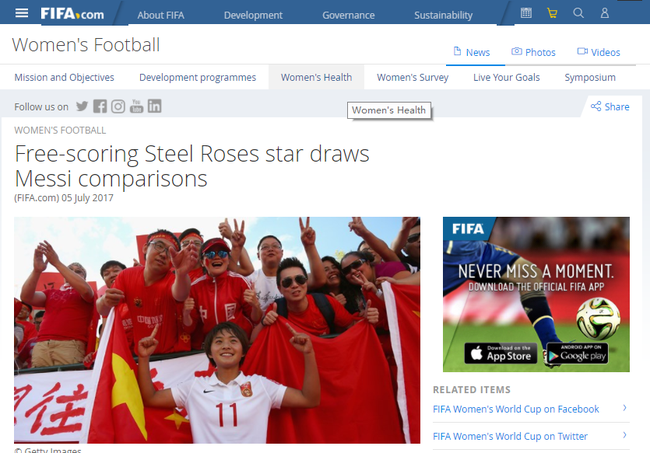Visit the Instagram follow icon

118,107
